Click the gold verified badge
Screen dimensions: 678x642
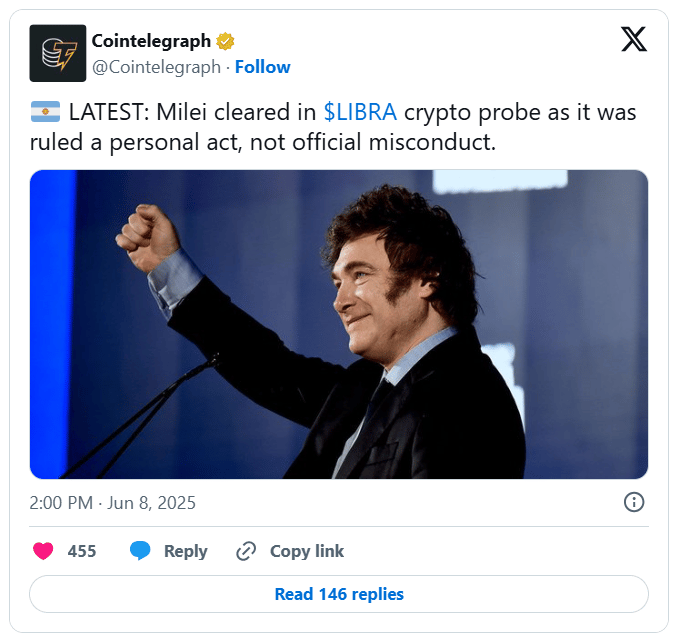coord(225,42)
